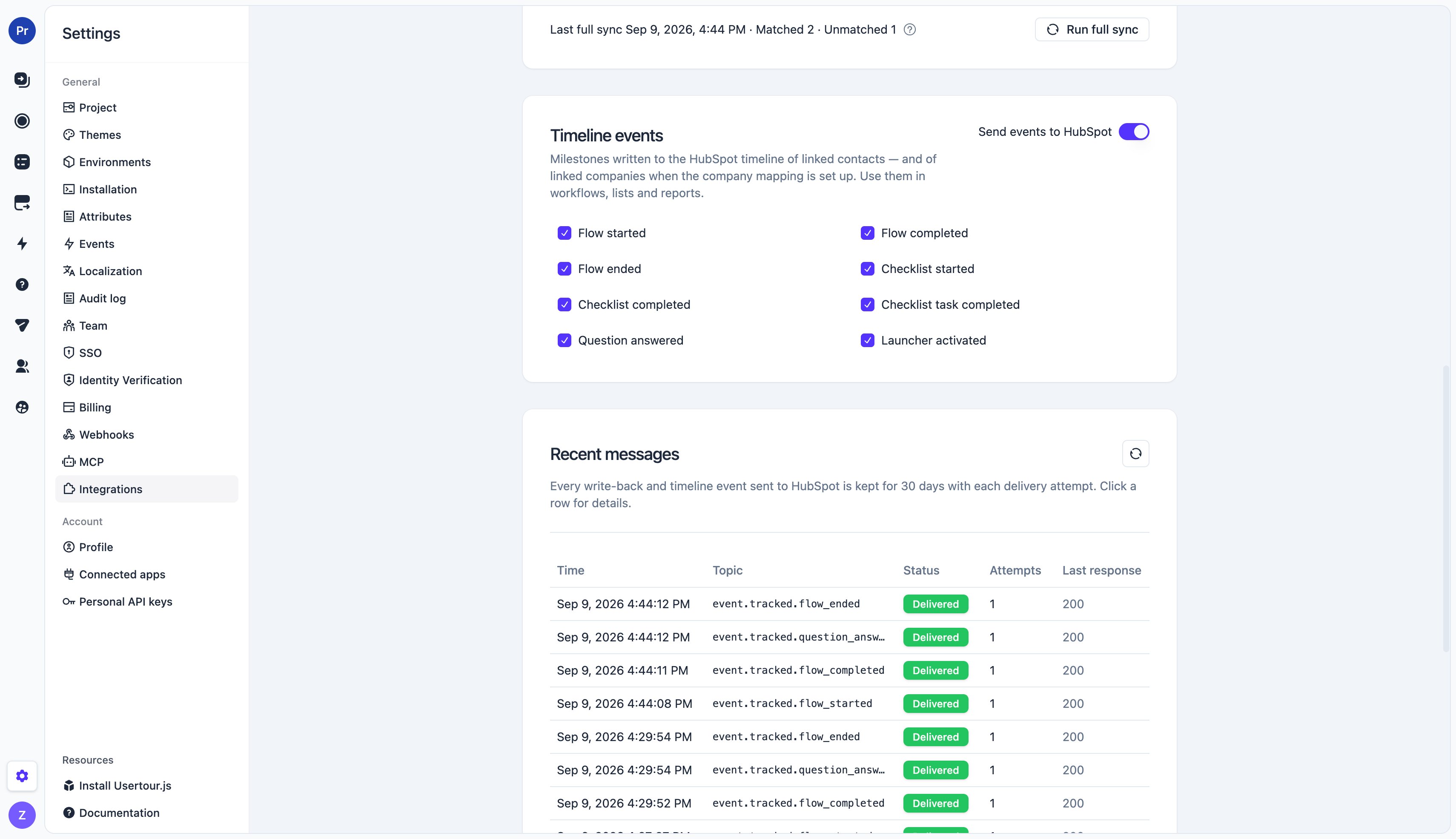
Task: Refresh the Recent messages list
Action: (1135, 454)
